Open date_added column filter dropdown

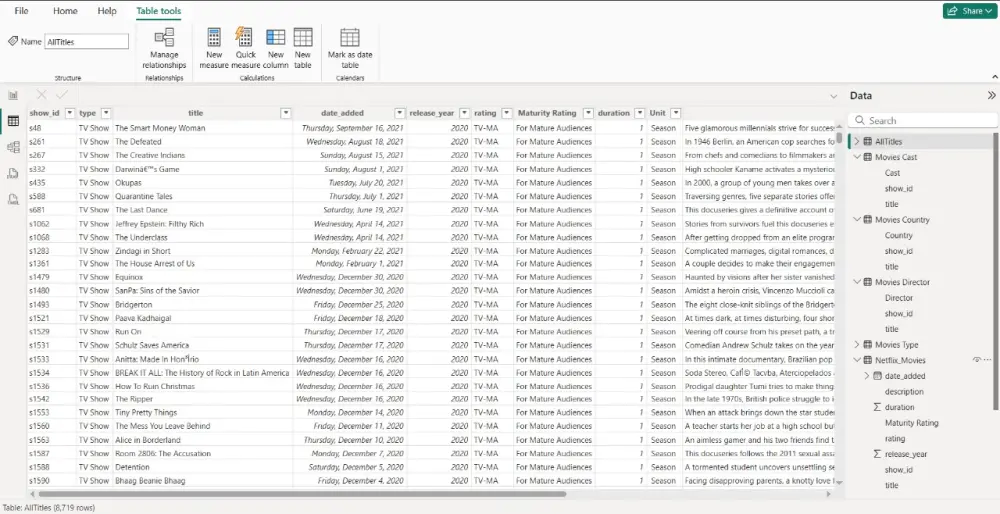[x=400, y=113]
